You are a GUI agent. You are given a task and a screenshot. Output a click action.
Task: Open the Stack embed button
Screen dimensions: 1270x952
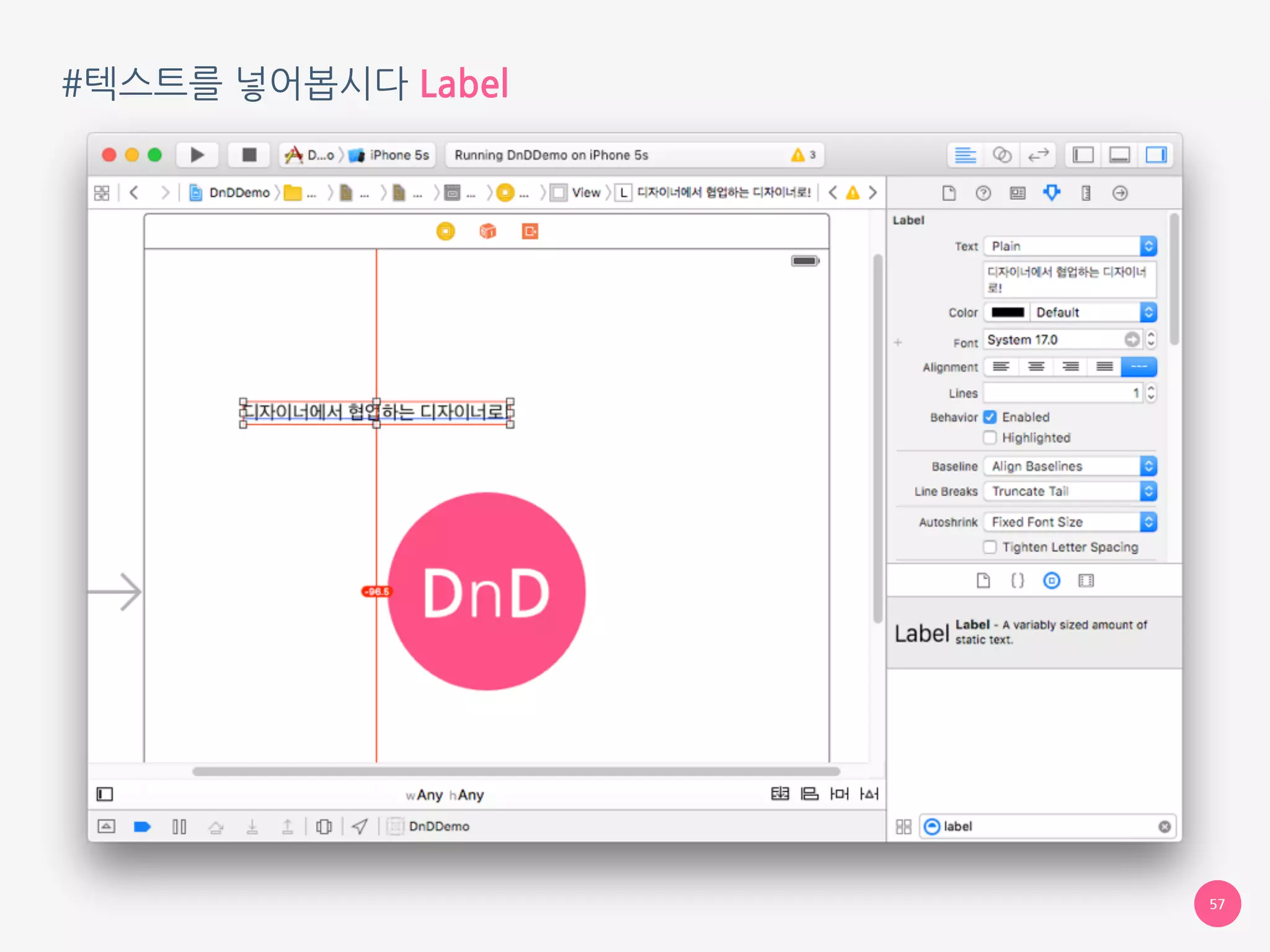pos(780,794)
